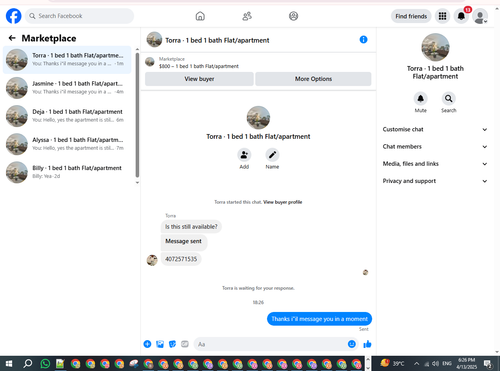Open notifications bell icon
Image resolution: width=500 pixels, height=371 pixels.
[x=461, y=16]
